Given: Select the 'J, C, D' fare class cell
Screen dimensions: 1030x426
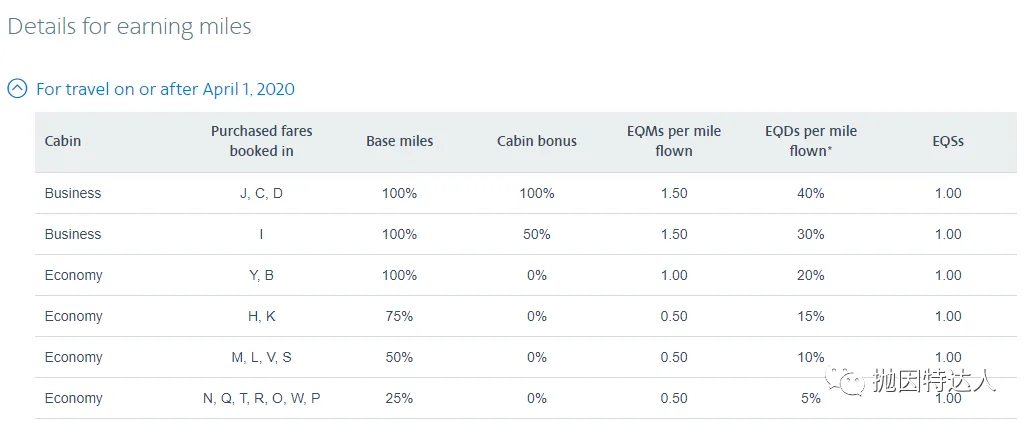Looking at the screenshot, I should 261,194.
